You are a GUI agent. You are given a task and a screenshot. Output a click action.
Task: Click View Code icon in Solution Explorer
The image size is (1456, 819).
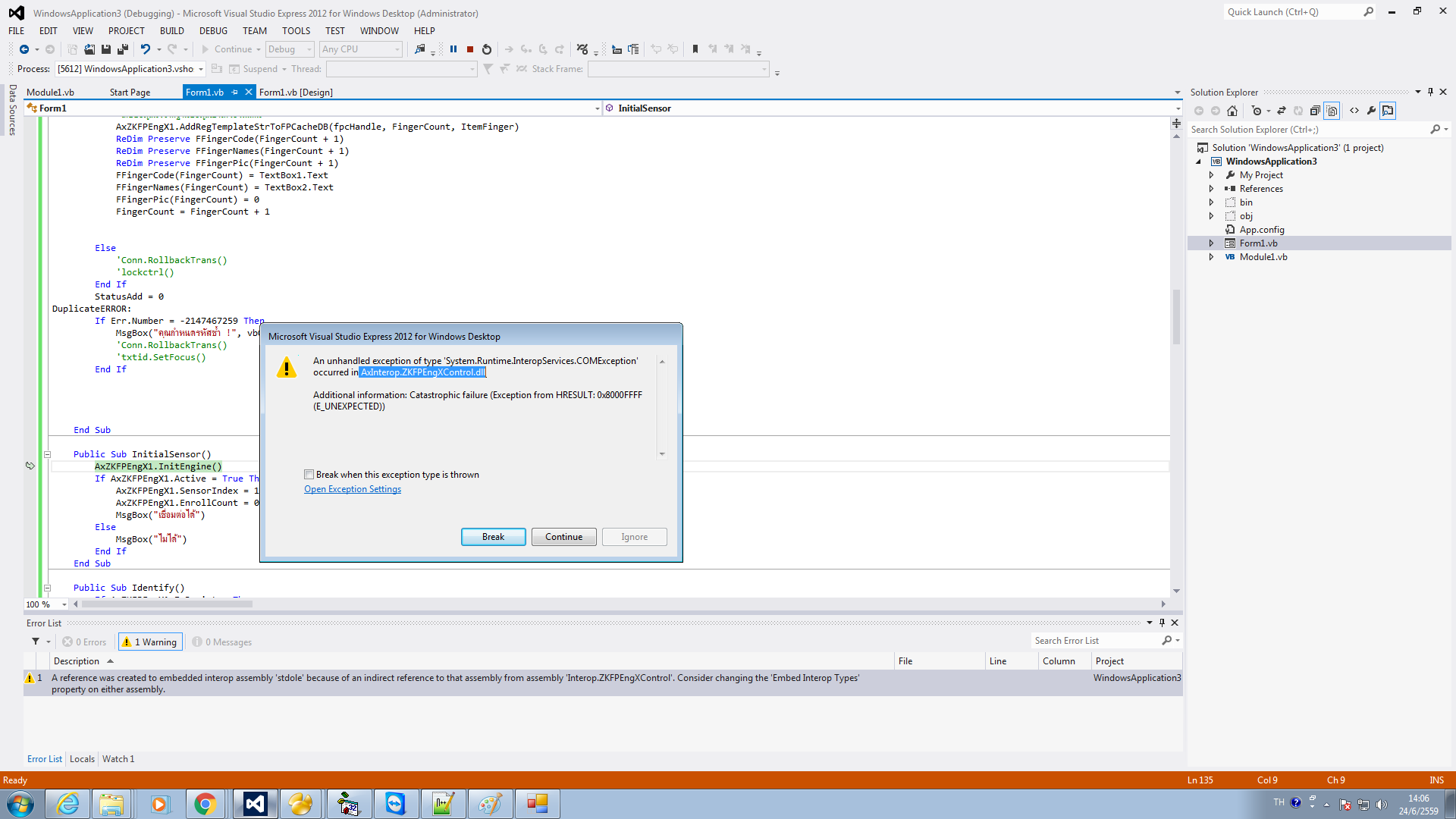point(1354,111)
